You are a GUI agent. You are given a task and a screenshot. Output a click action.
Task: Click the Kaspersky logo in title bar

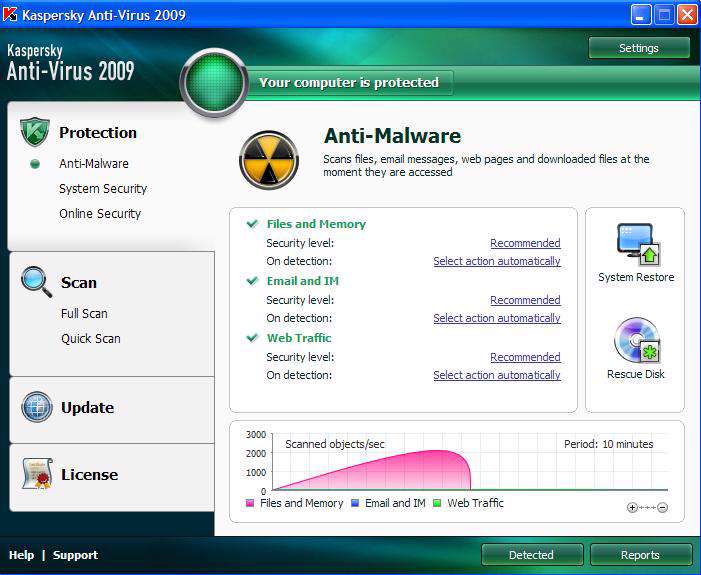pos(10,14)
